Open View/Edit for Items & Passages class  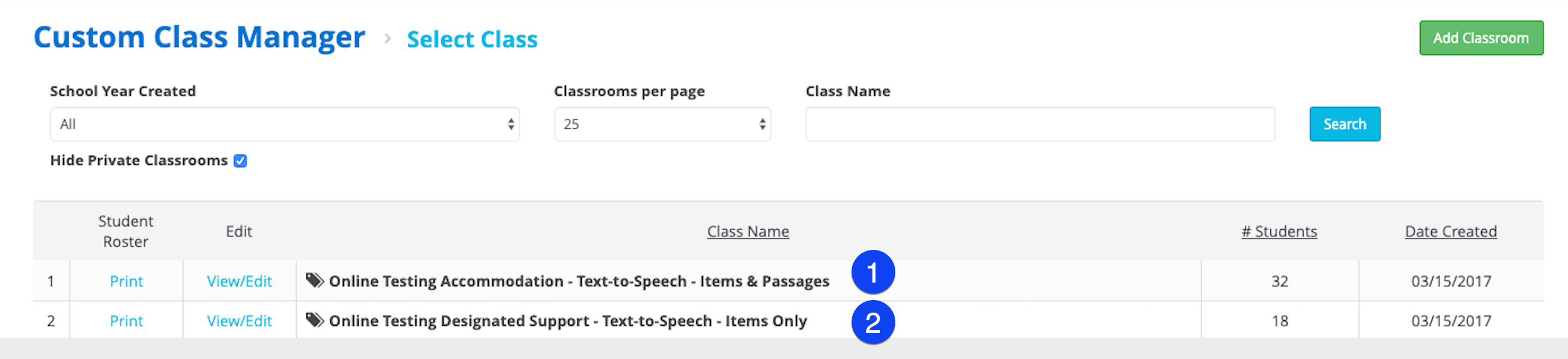point(239,281)
